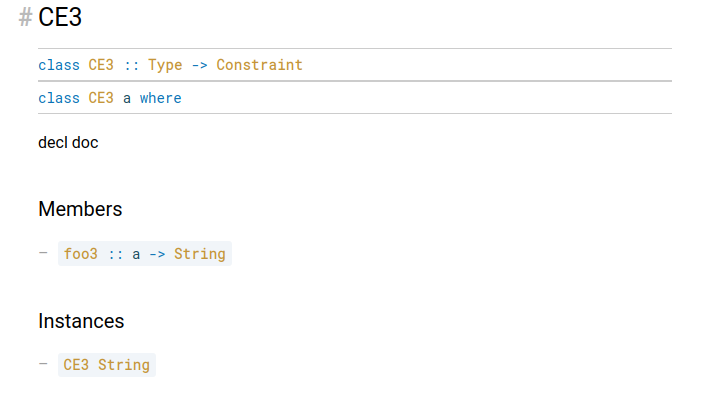
Task: Open the foo3 member link
Action: (x=81, y=254)
